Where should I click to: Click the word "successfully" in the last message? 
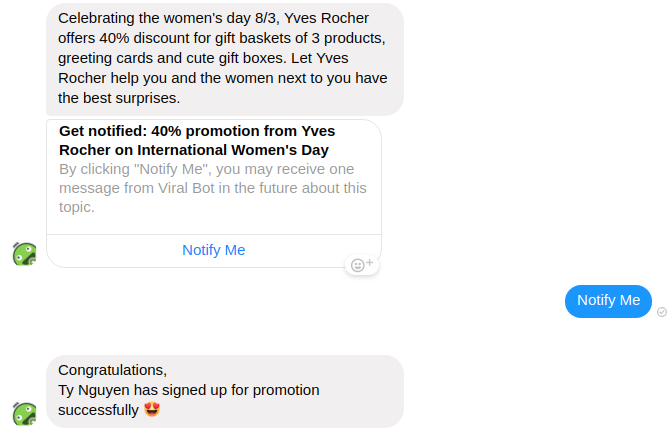[98, 410]
